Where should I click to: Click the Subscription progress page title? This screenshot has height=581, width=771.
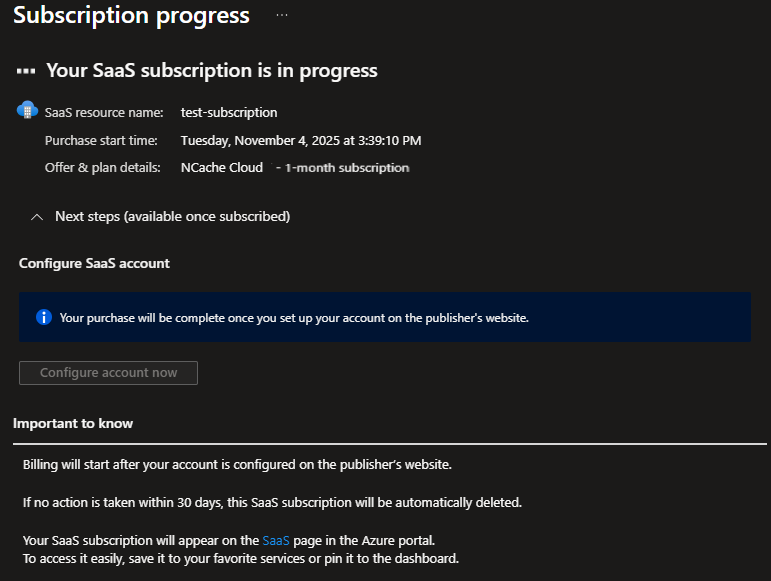click(131, 15)
